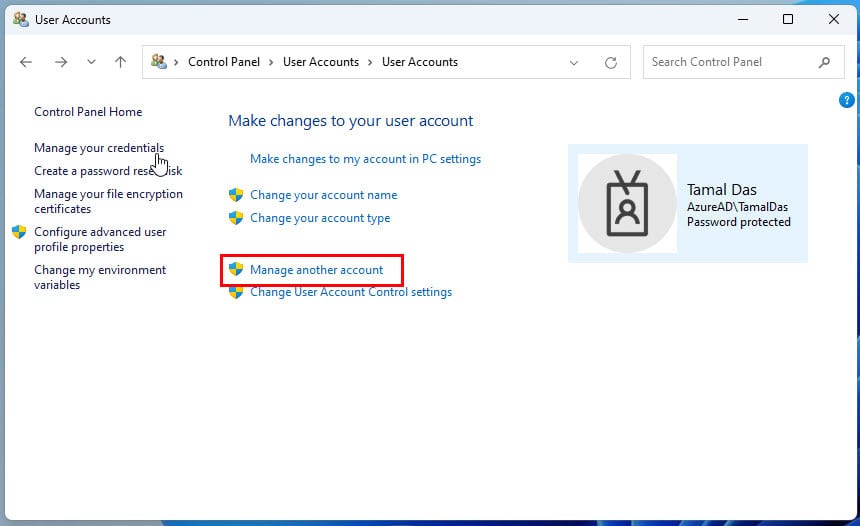The image size is (860, 526).
Task: Open Change User Account Control settings
Action: tap(351, 292)
